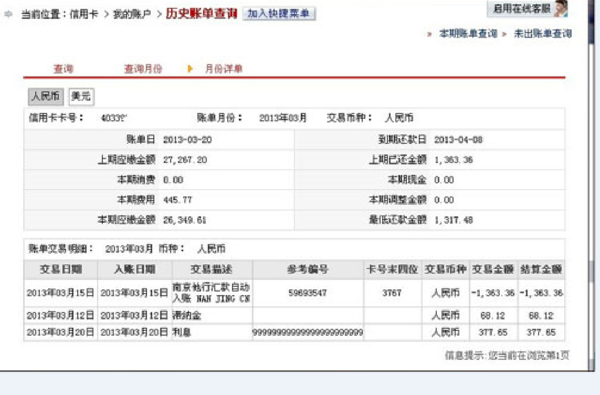Click the 结算金额 column header

tap(541, 269)
